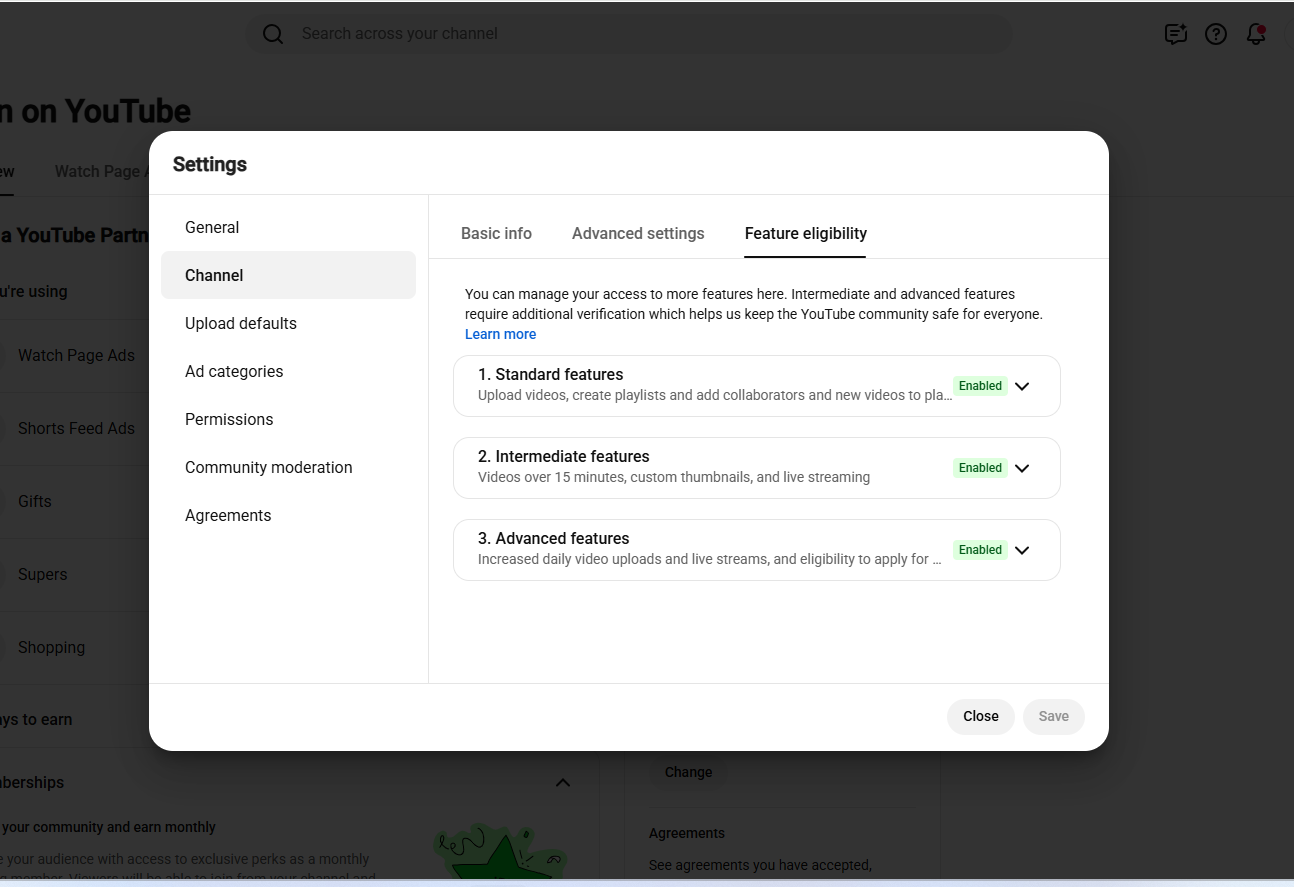Select the Feature eligibility tab
The height and width of the screenshot is (887, 1294).
pos(806,233)
